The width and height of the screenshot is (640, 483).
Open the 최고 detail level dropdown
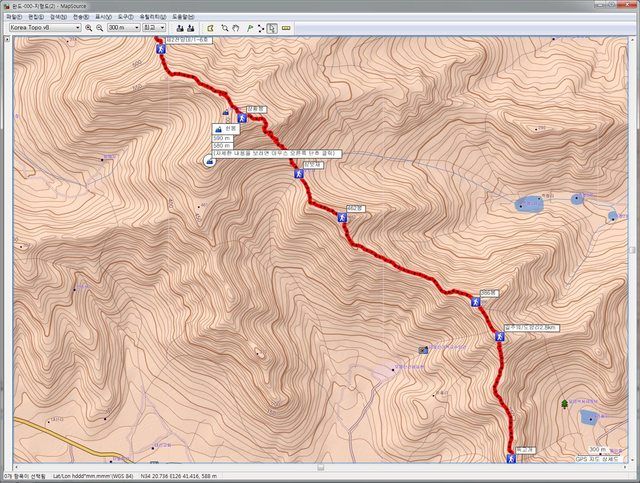click(154, 27)
